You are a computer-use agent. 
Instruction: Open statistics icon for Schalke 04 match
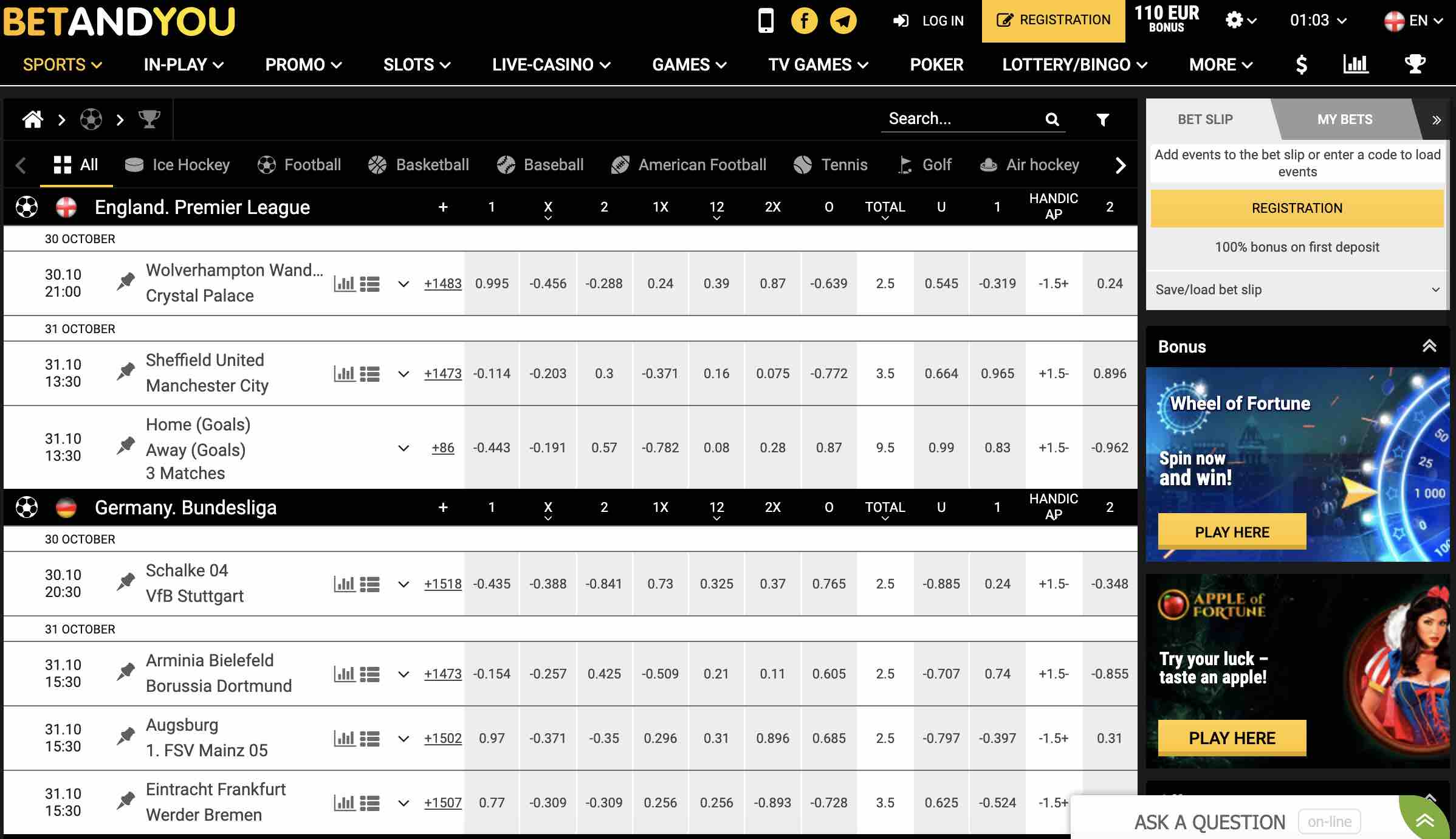click(345, 584)
